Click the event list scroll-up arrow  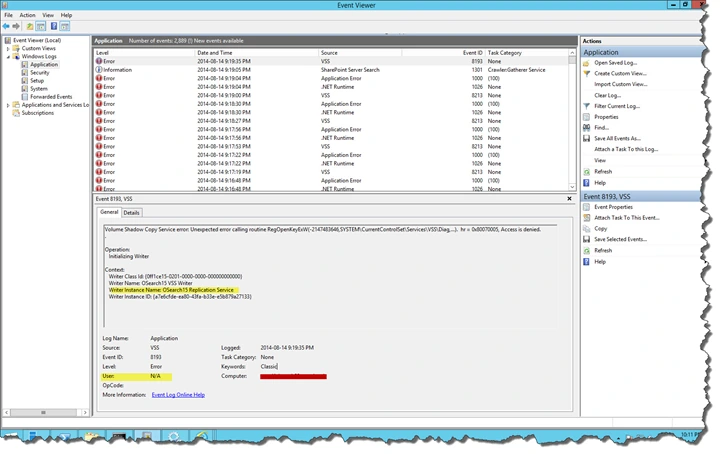pyautogui.click(x=572, y=53)
